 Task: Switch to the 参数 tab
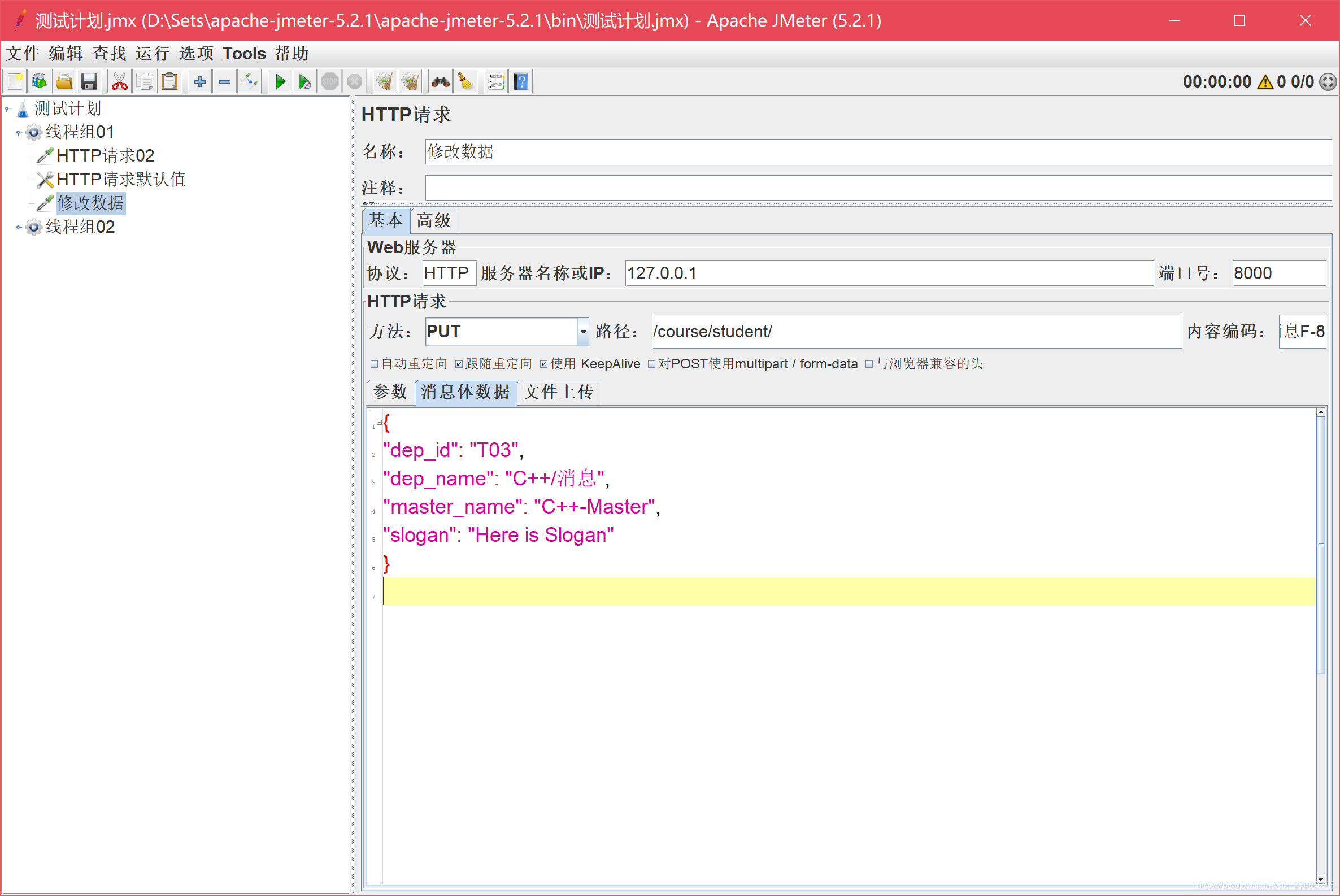390,392
